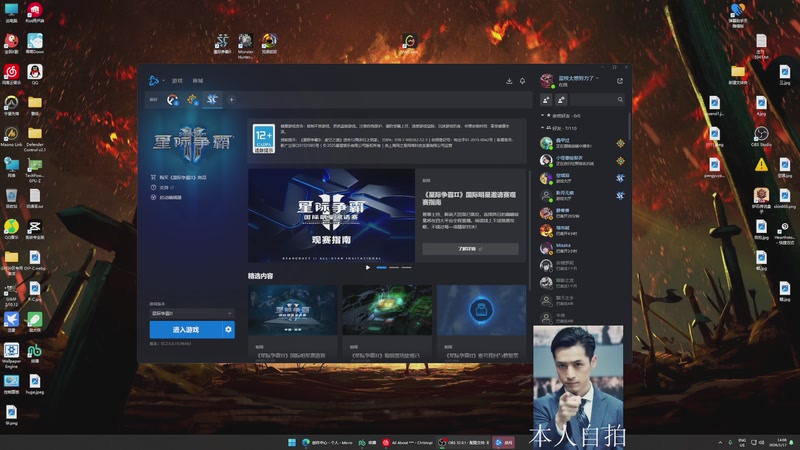Open the 游戏 (Games) menu
Screen dimensions: 800x450
coord(177,81)
